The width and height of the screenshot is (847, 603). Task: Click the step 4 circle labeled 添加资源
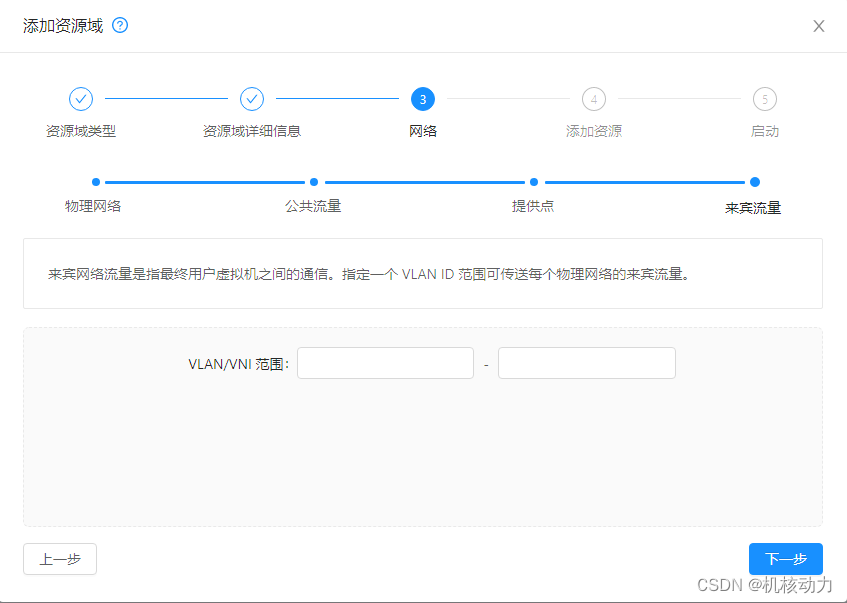[593, 99]
